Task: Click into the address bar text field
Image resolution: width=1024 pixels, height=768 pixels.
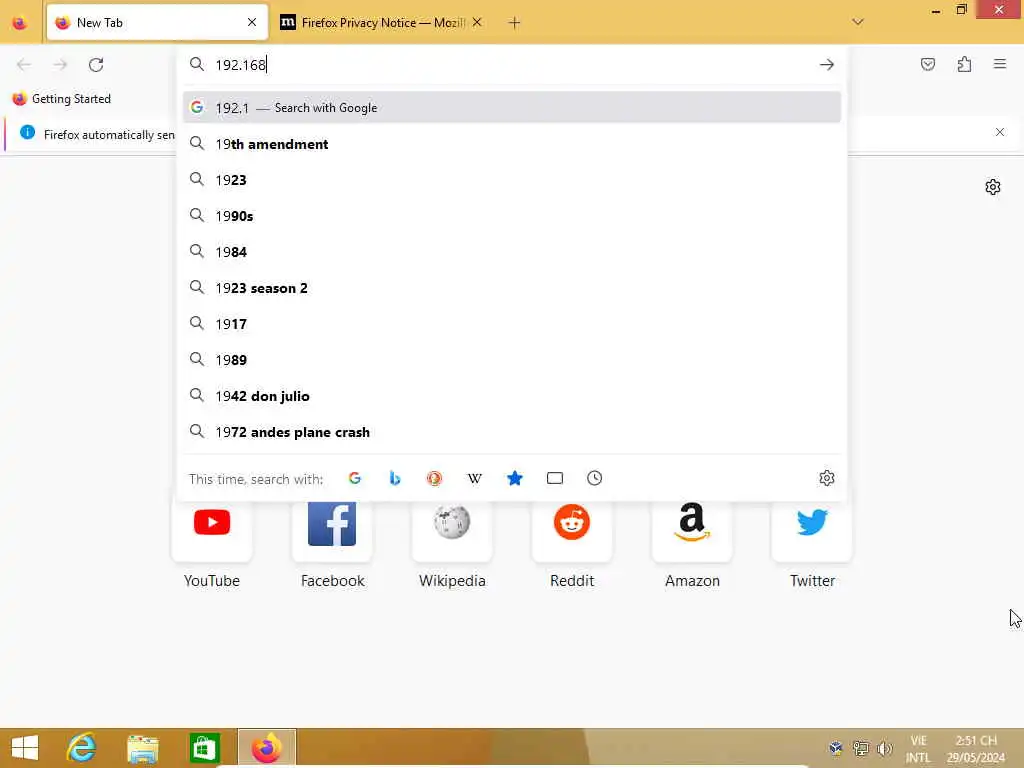Action: [x=513, y=65]
